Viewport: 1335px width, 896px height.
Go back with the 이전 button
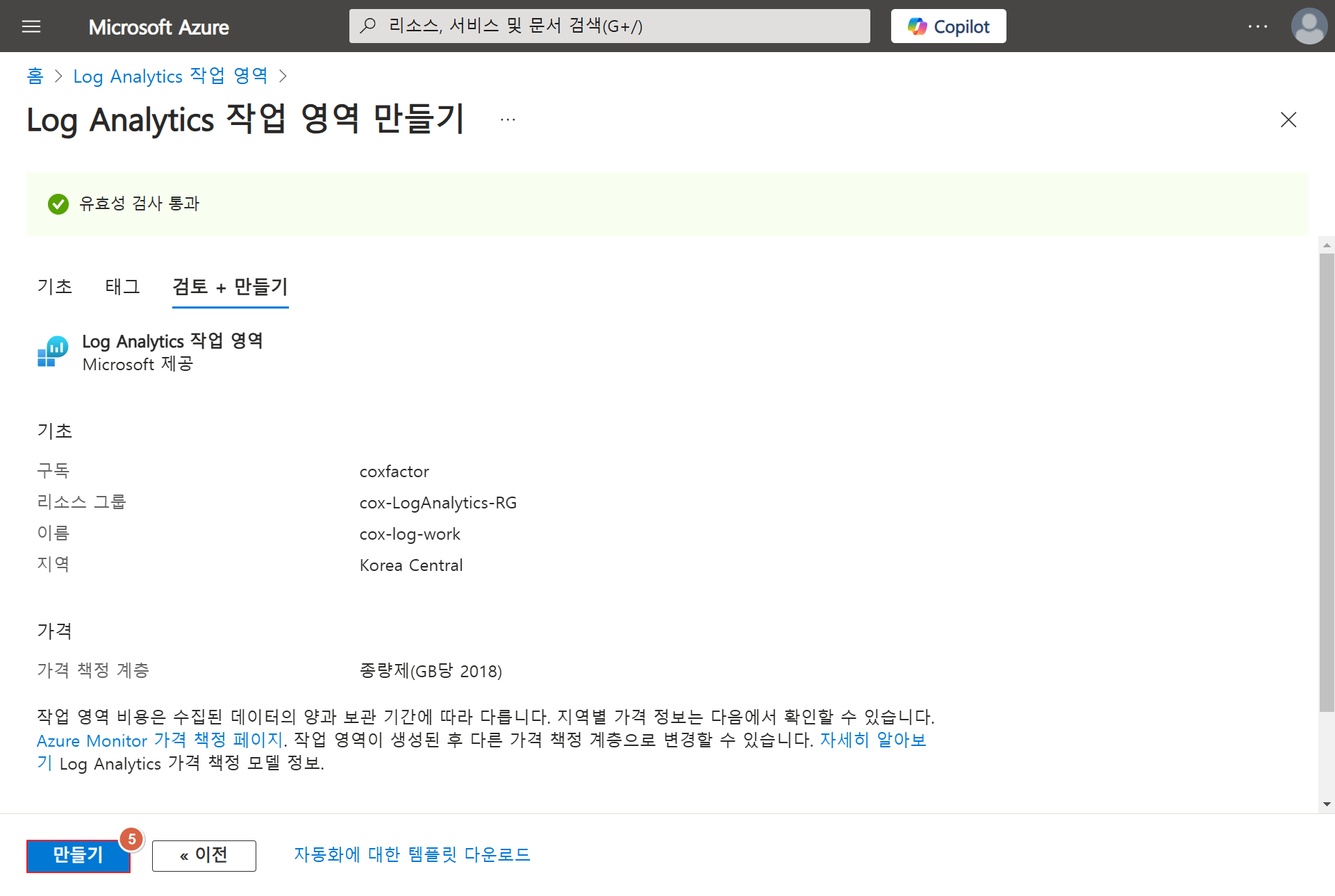(204, 855)
